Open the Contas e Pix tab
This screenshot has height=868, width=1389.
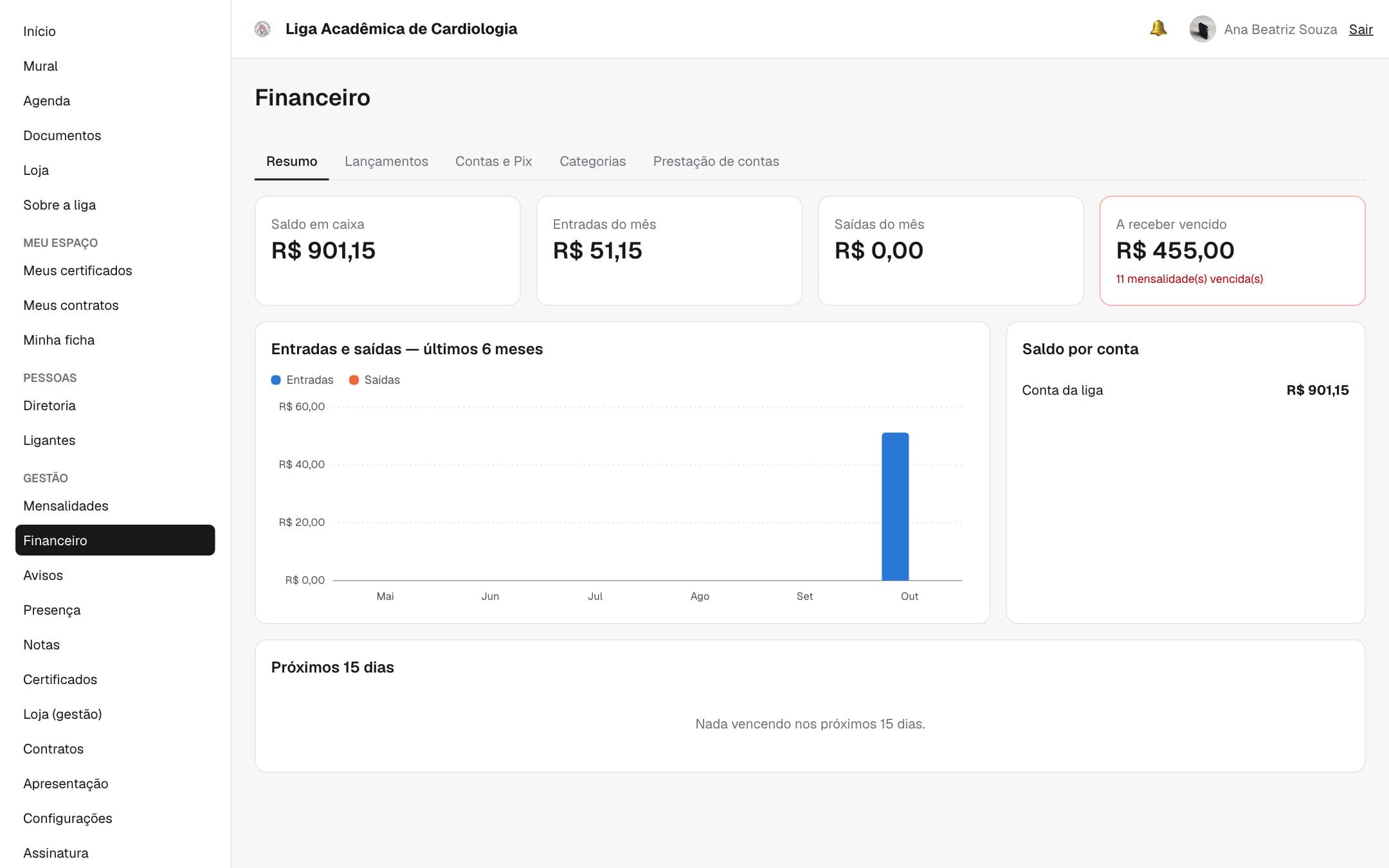pos(494,161)
